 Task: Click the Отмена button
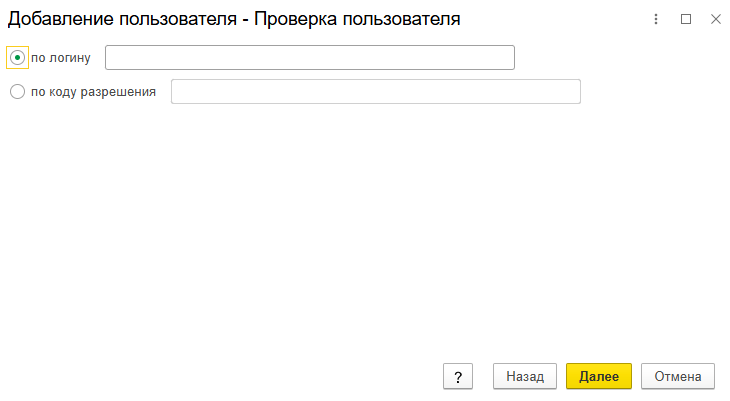click(x=677, y=376)
